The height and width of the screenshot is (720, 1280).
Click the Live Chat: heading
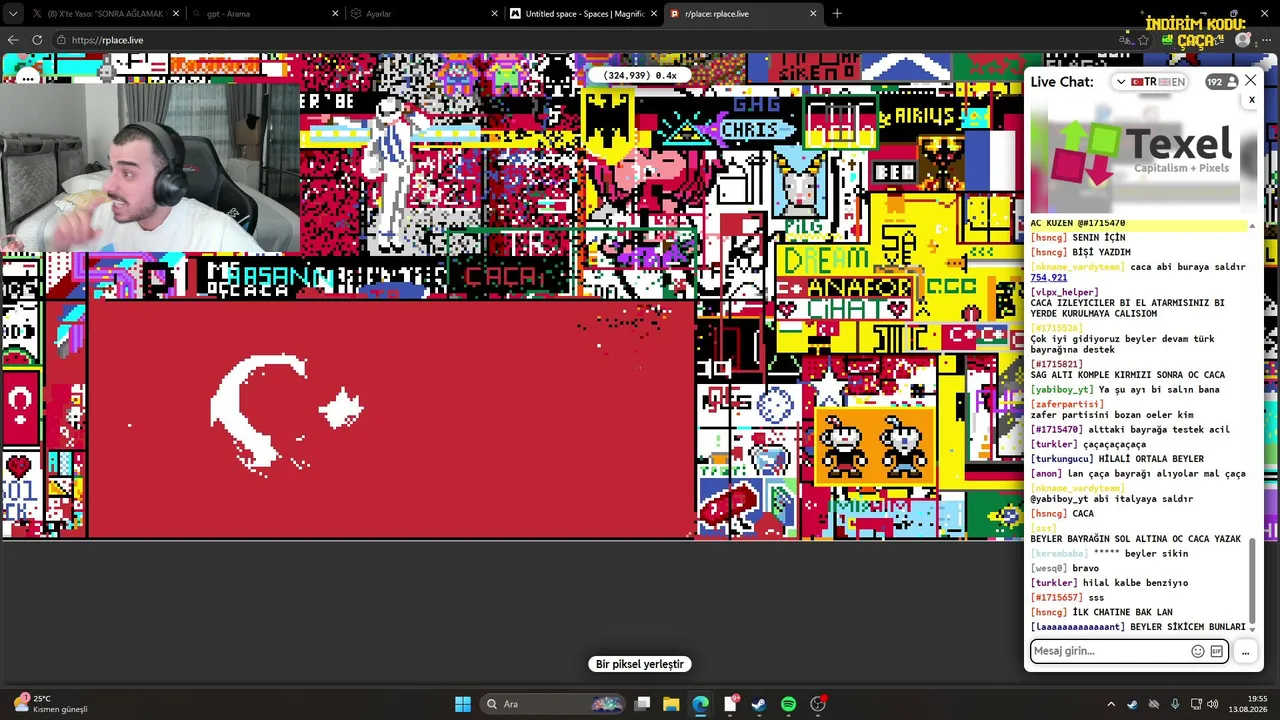(1062, 82)
